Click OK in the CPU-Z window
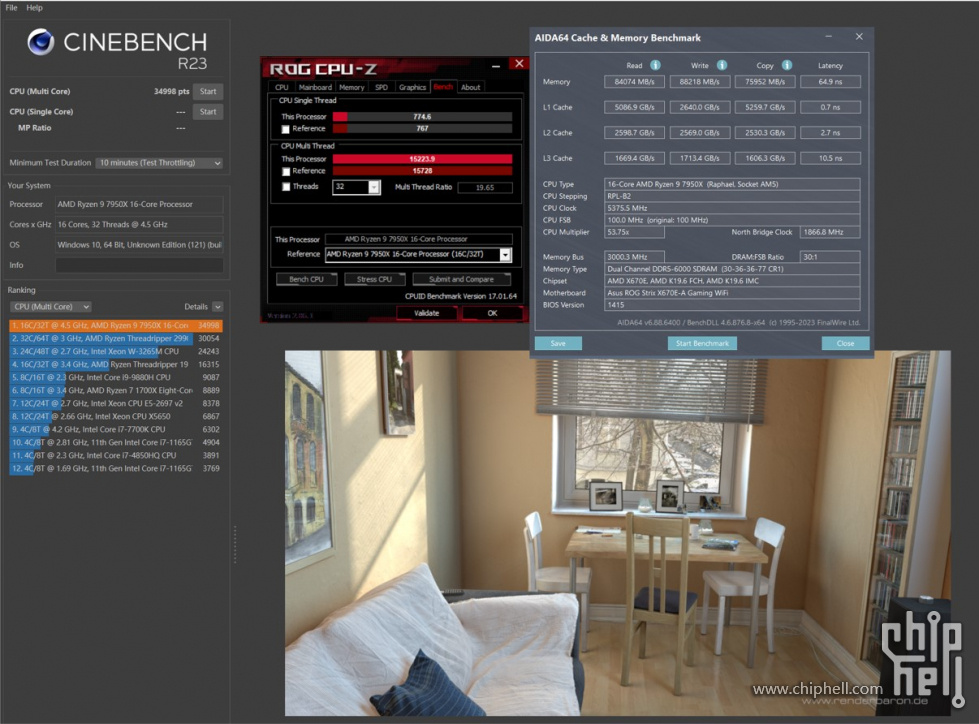979x724 pixels. [493, 313]
